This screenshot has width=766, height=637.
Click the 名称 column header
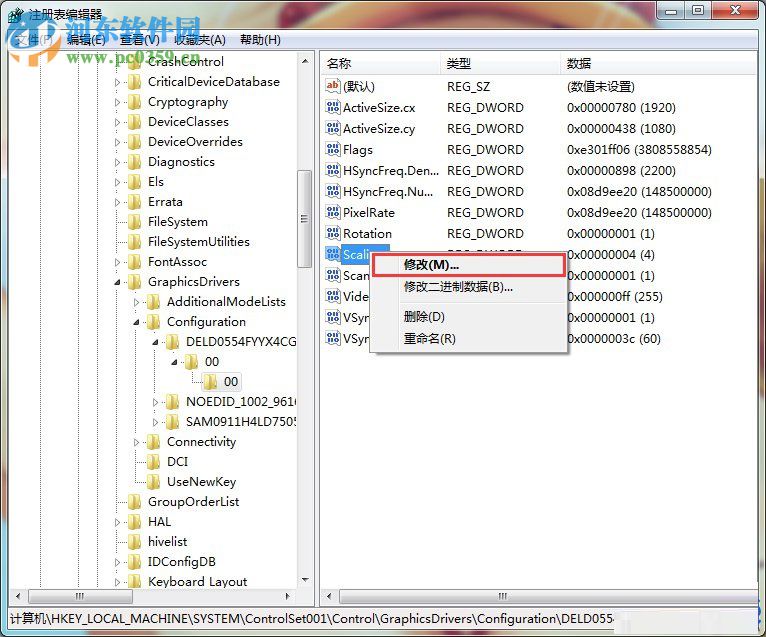[x=380, y=64]
